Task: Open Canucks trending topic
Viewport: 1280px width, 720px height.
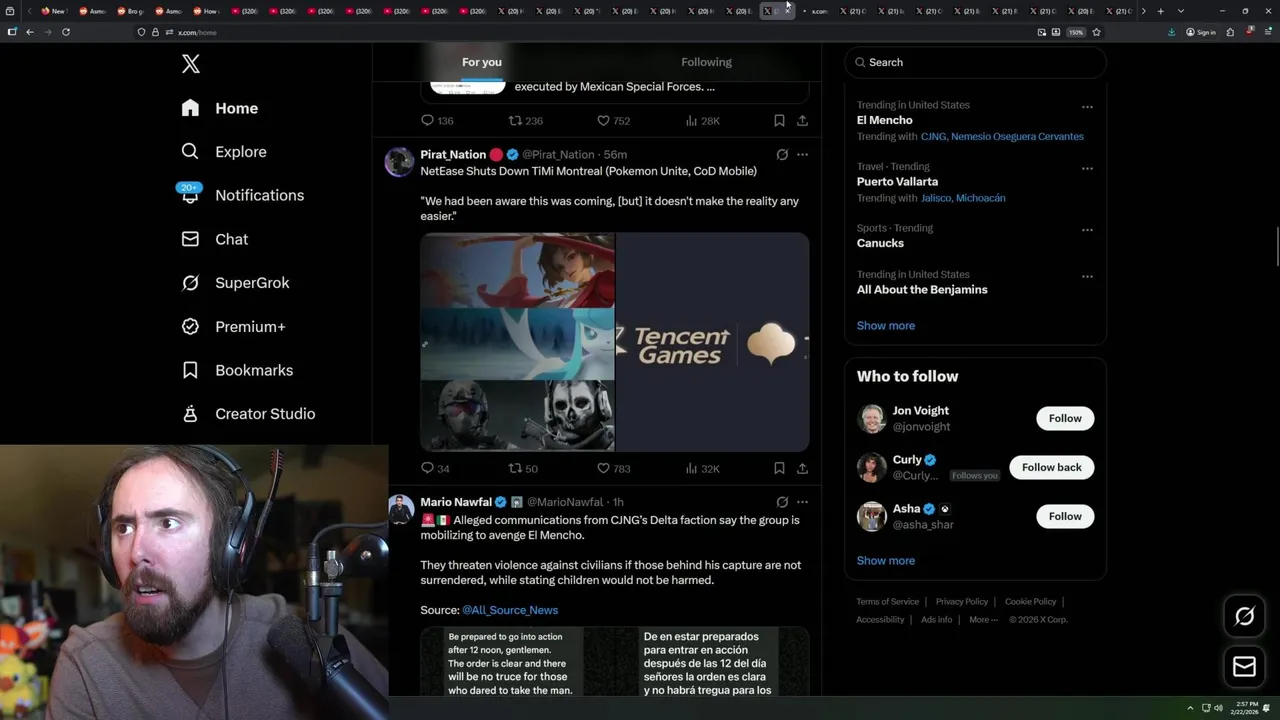Action: [x=880, y=243]
